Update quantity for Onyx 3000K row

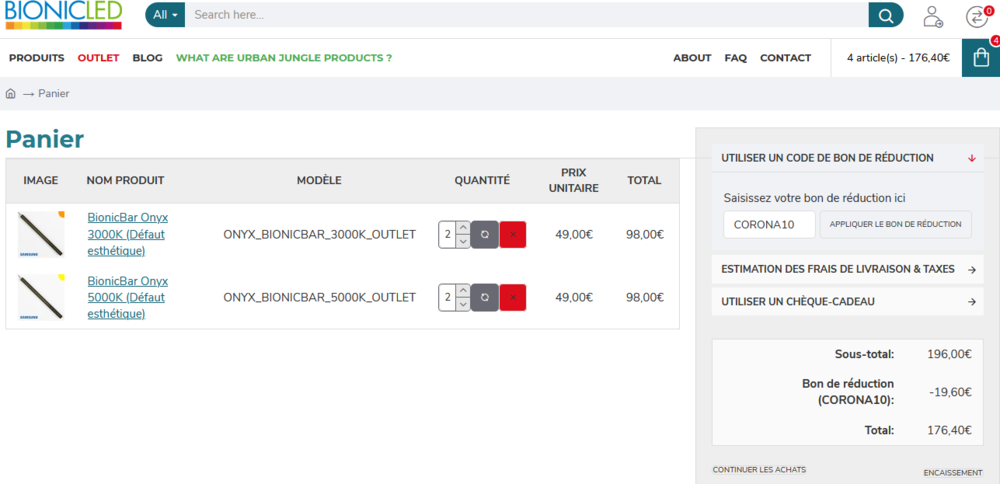click(x=485, y=235)
